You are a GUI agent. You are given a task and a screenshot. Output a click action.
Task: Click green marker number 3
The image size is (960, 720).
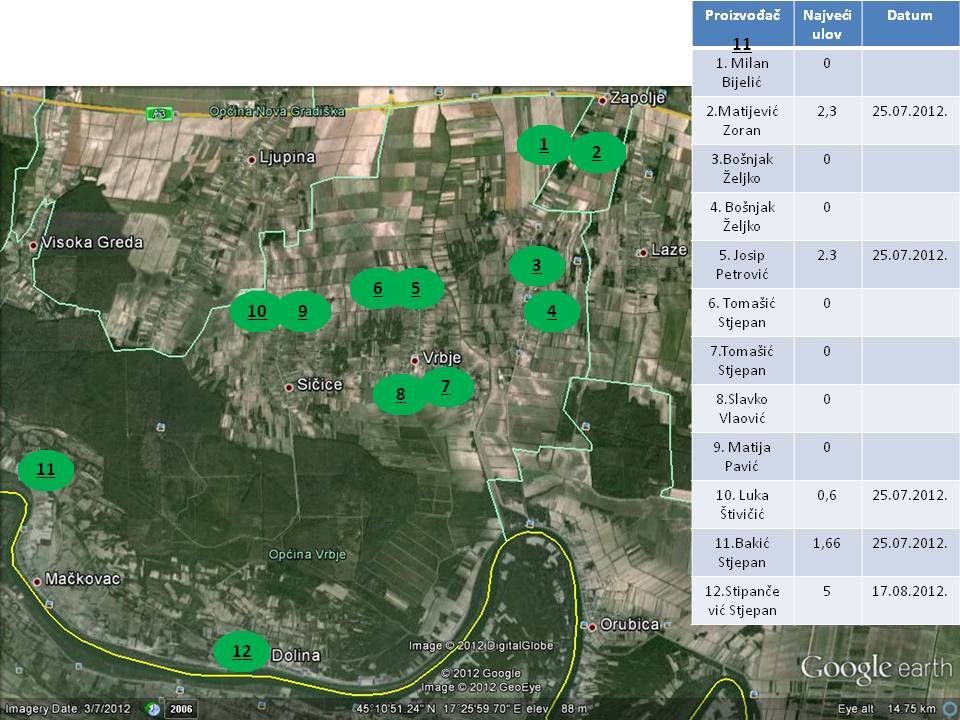(x=537, y=266)
